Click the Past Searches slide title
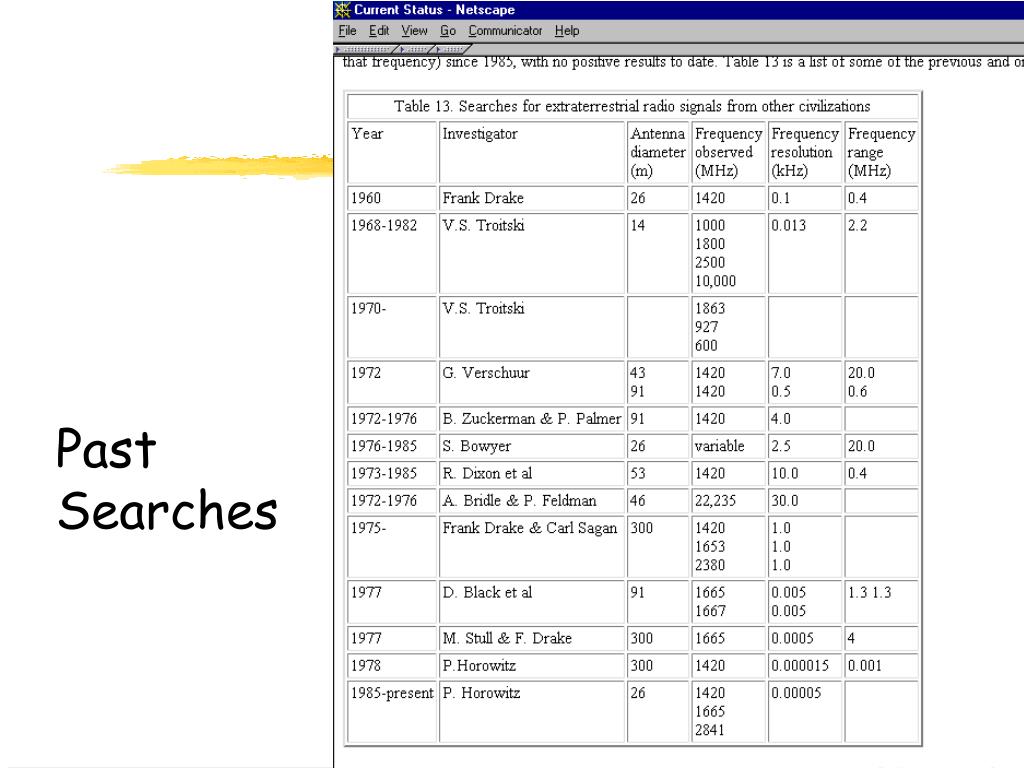 tap(167, 479)
